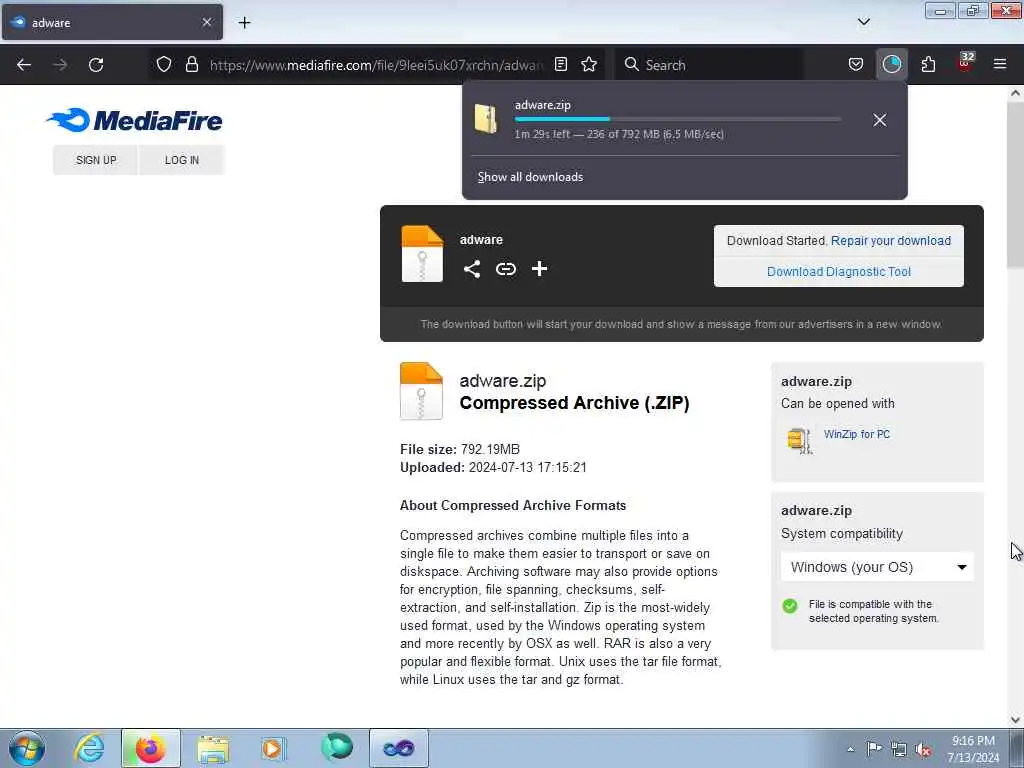This screenshot has width=1024, height=768.
Task: Click the green compatibility checkmark icon
Action: [790, 606]
